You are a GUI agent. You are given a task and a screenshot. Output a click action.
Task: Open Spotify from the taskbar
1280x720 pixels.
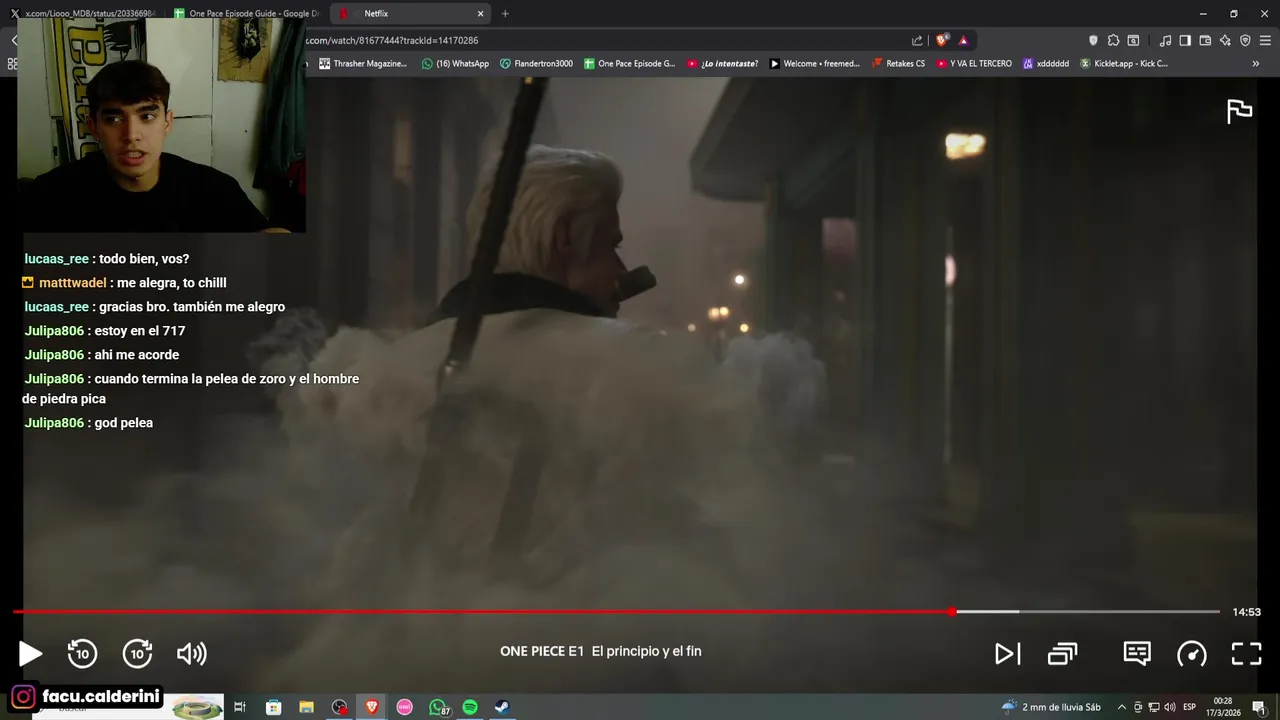pos(470,707)
